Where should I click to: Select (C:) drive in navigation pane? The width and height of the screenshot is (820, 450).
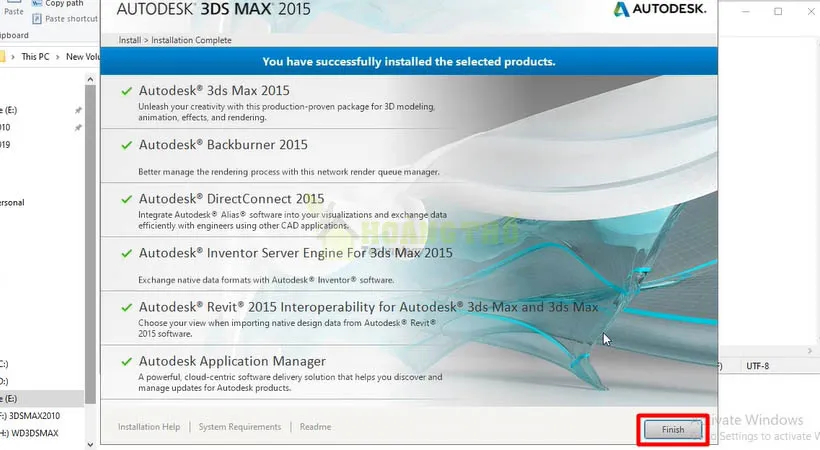click(4, 364)
